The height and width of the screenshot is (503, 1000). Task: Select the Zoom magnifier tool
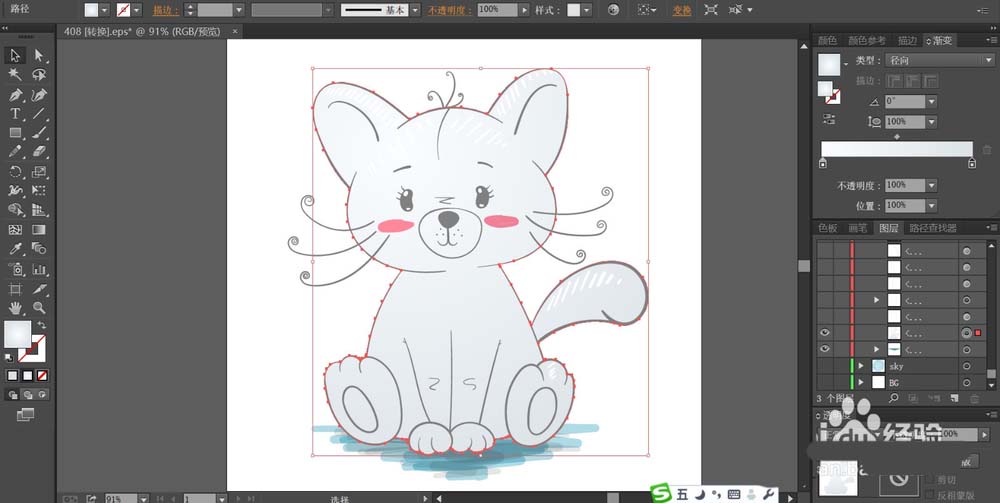40,309
